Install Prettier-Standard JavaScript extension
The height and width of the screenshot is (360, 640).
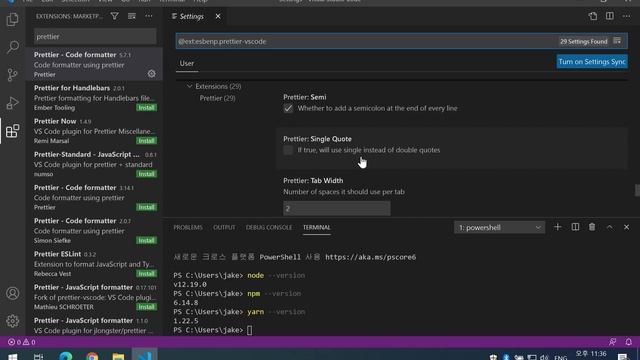pyautogui.click(x=146, y=174)
